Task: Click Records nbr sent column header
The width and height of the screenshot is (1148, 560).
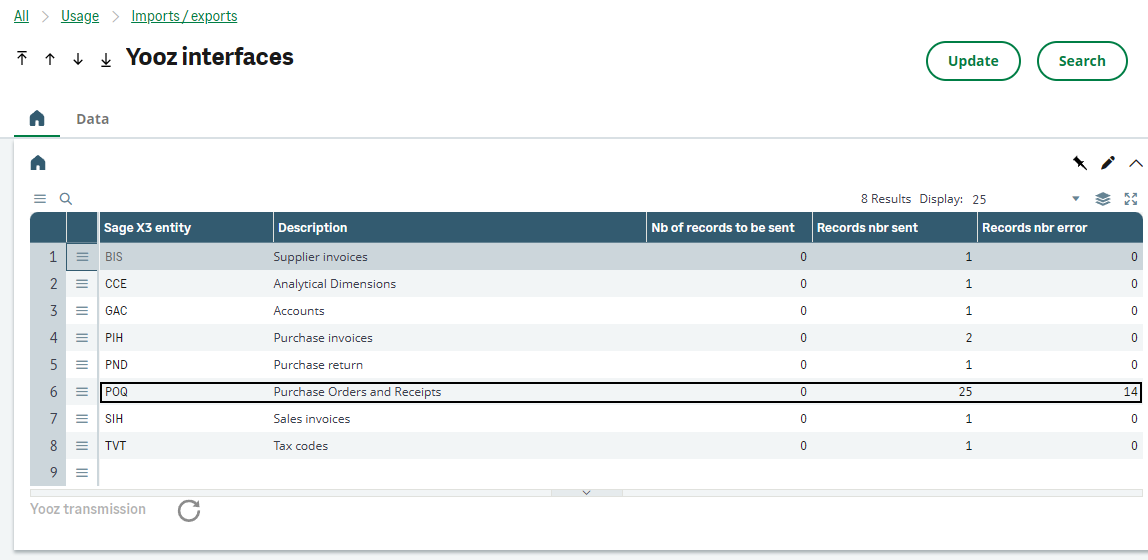Action: pyautogui.click(x=894, y=228)
